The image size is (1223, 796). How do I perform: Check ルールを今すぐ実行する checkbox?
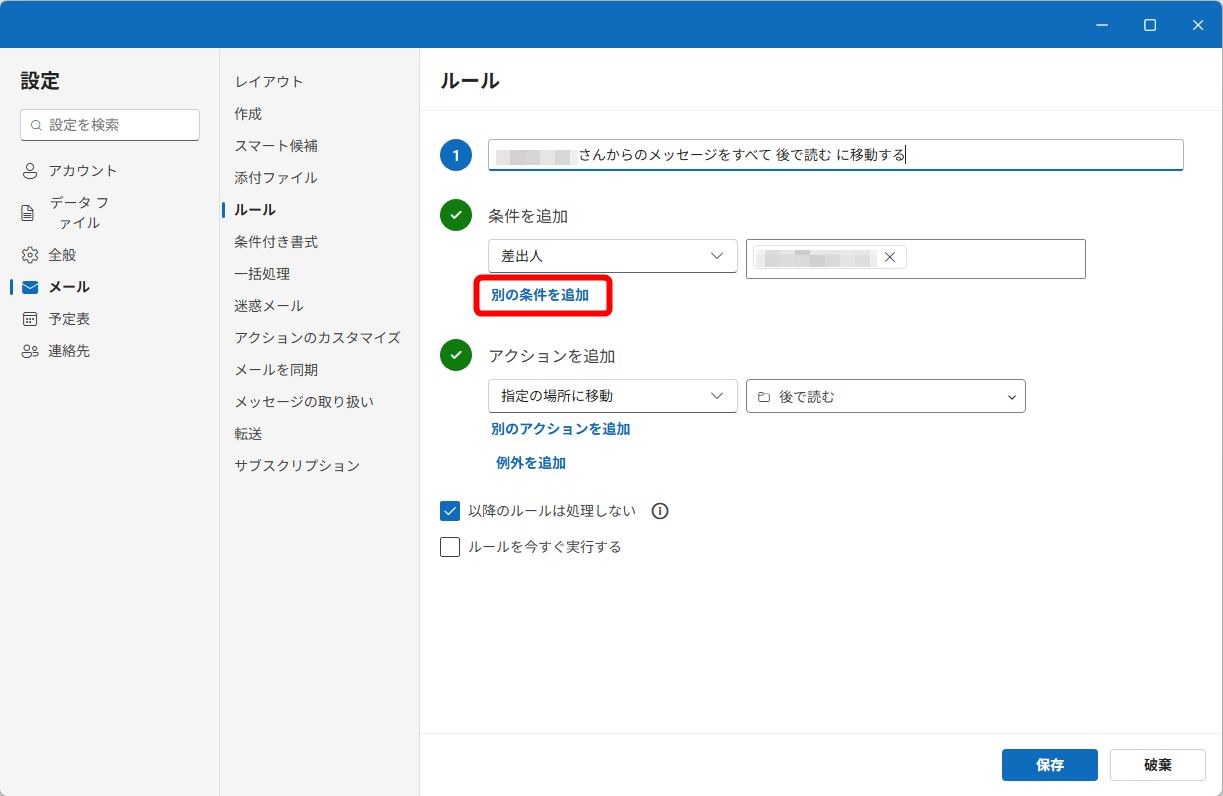click(450, 547)
